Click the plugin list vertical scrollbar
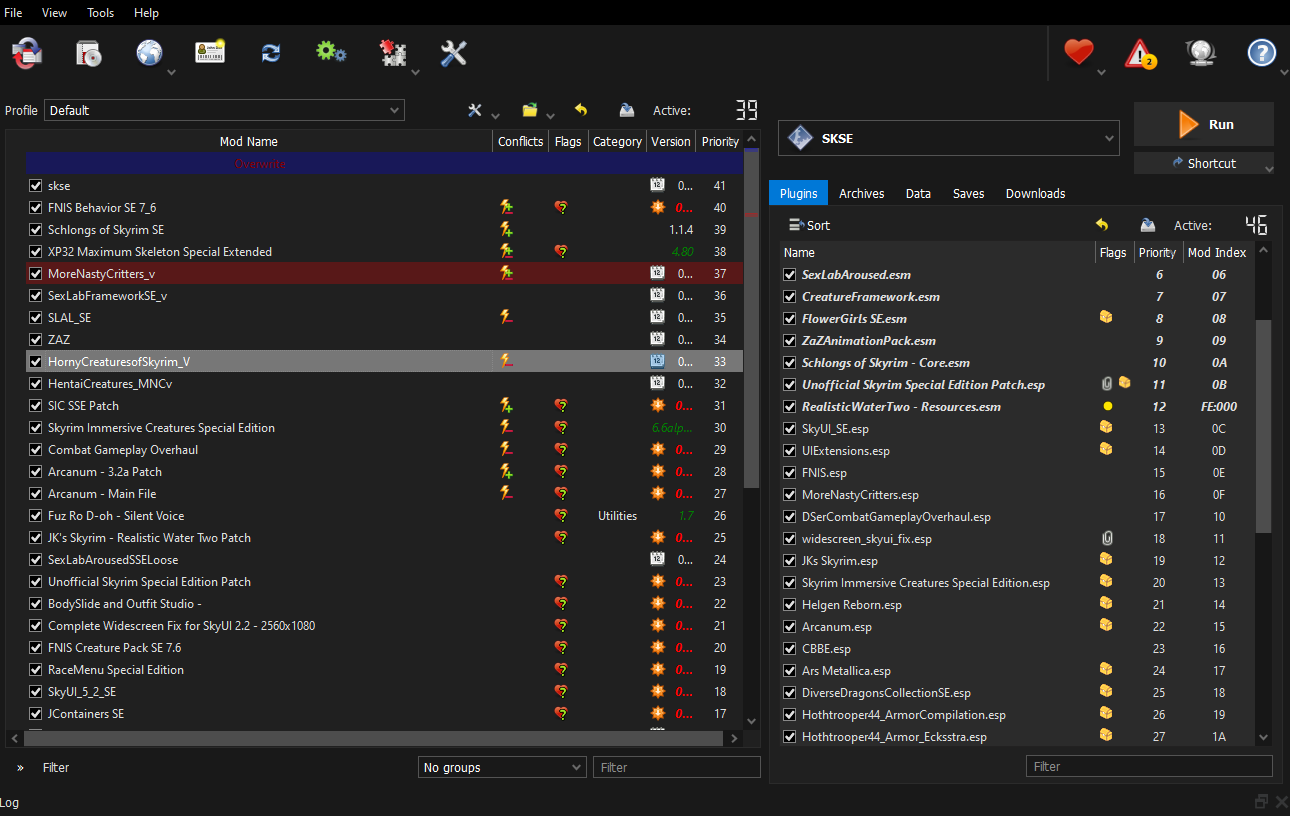Image resolution: width=1290 pixels, height=816 pixels. [x=1263, y=425]
